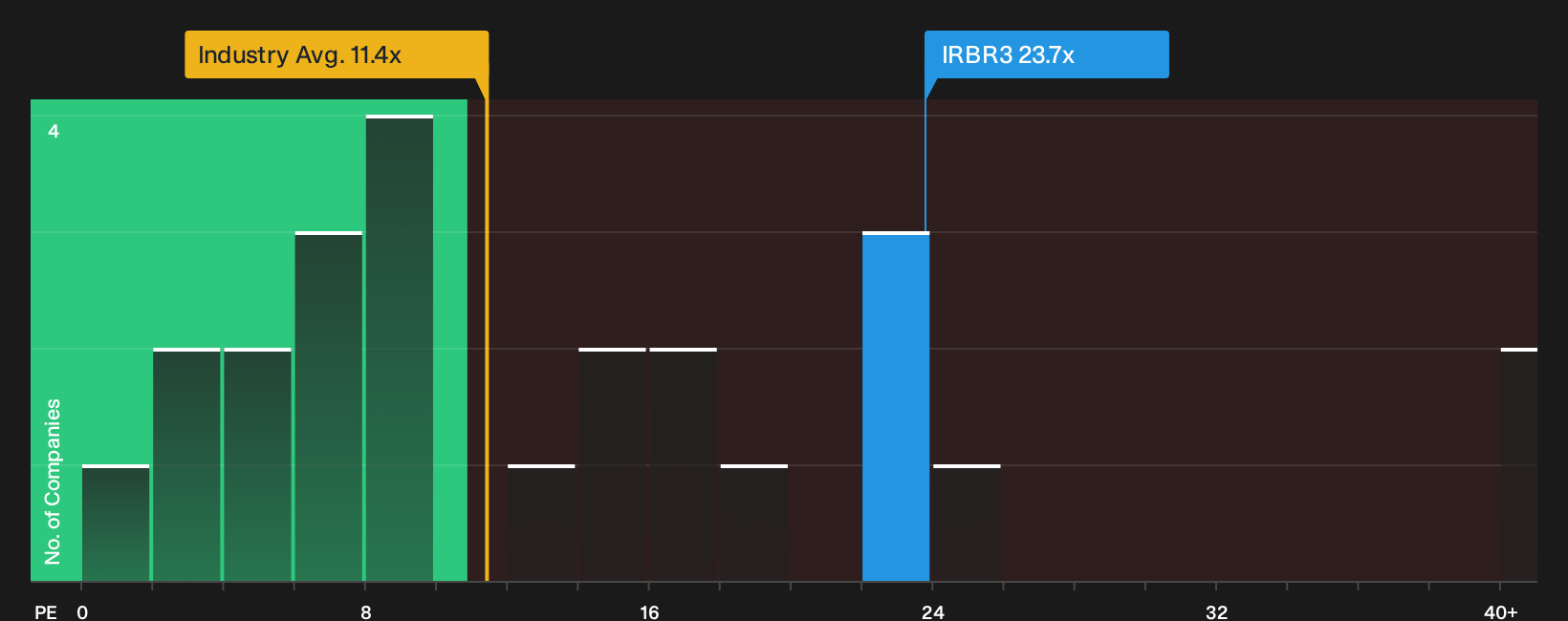Click the PE axis title
This screenshot has height=621, width=1568.
[x=46, y=611]
